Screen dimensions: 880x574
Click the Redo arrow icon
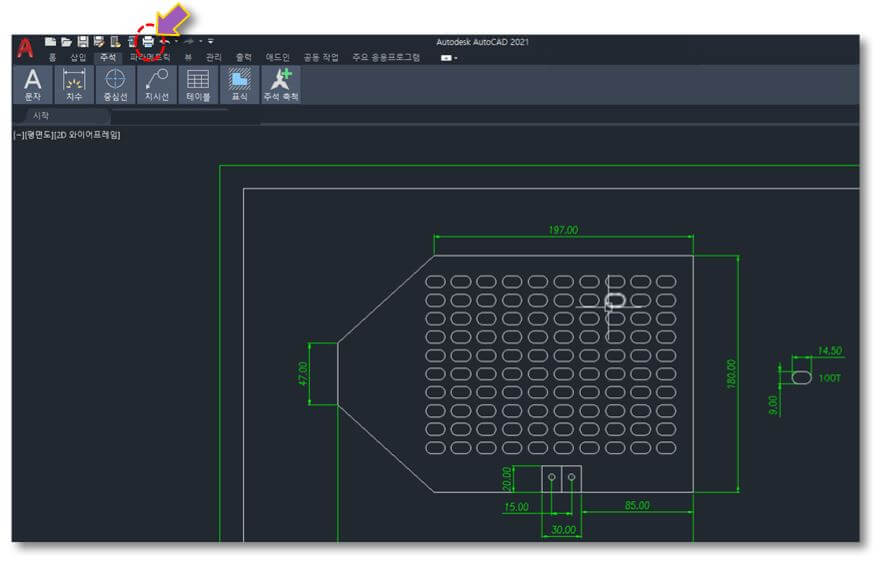click(x=189, y=42)
